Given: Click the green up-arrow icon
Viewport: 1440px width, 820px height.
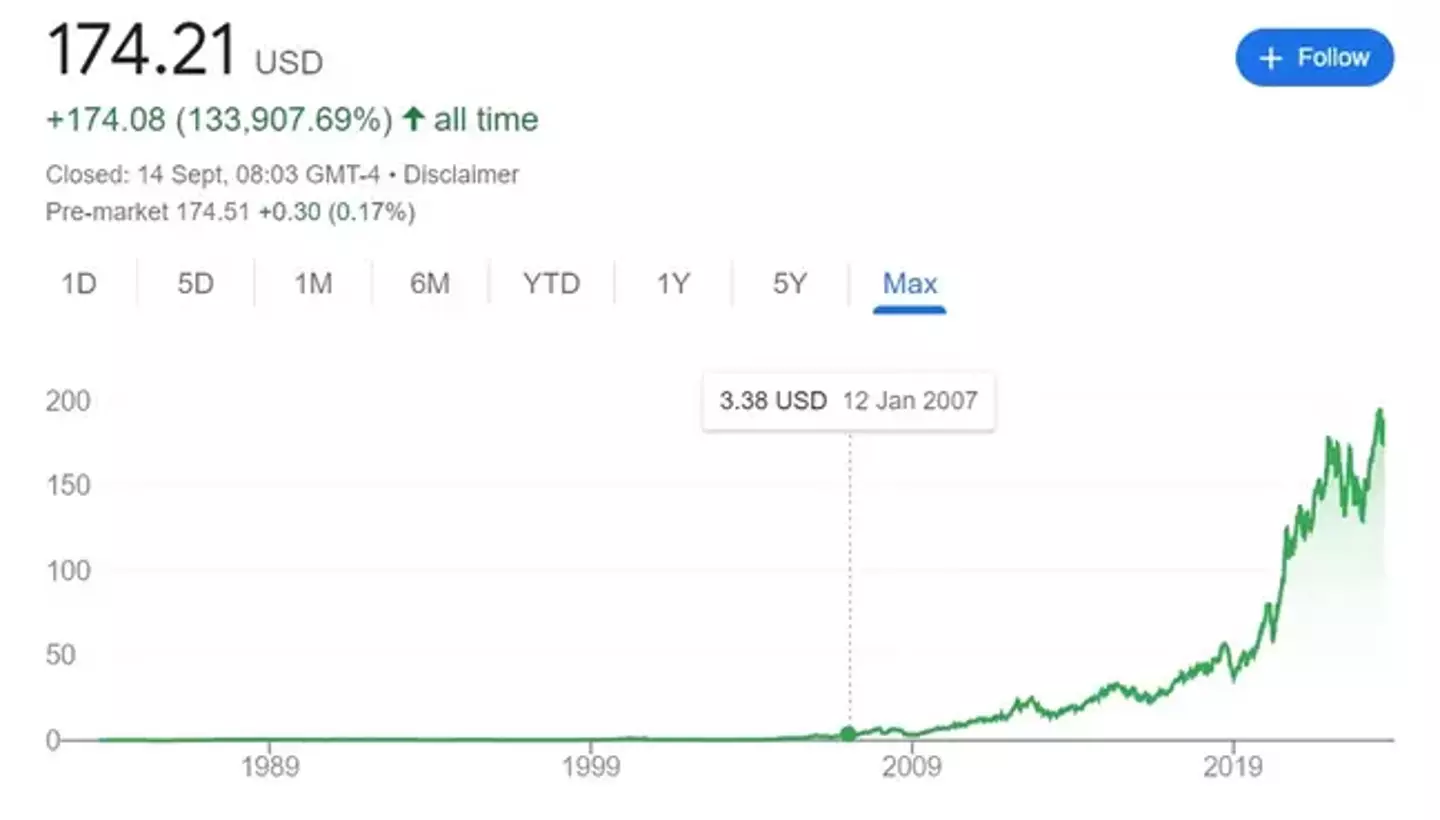Looking at the screenshot, I should [x=413, y=120].
